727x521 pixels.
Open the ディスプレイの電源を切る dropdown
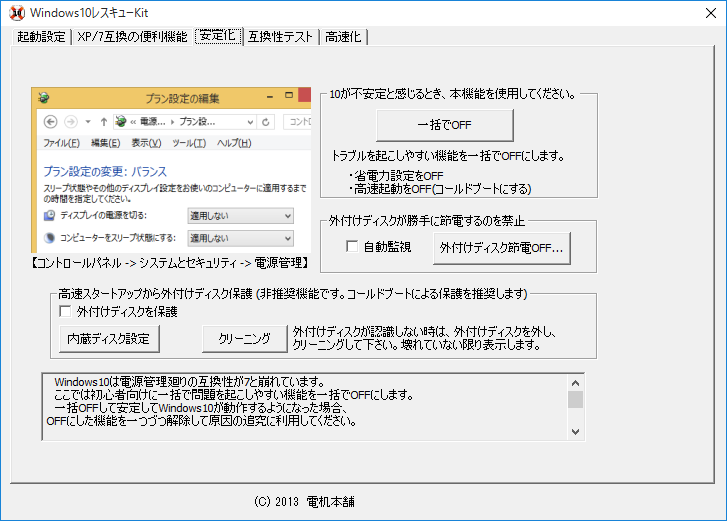point(240,216)
